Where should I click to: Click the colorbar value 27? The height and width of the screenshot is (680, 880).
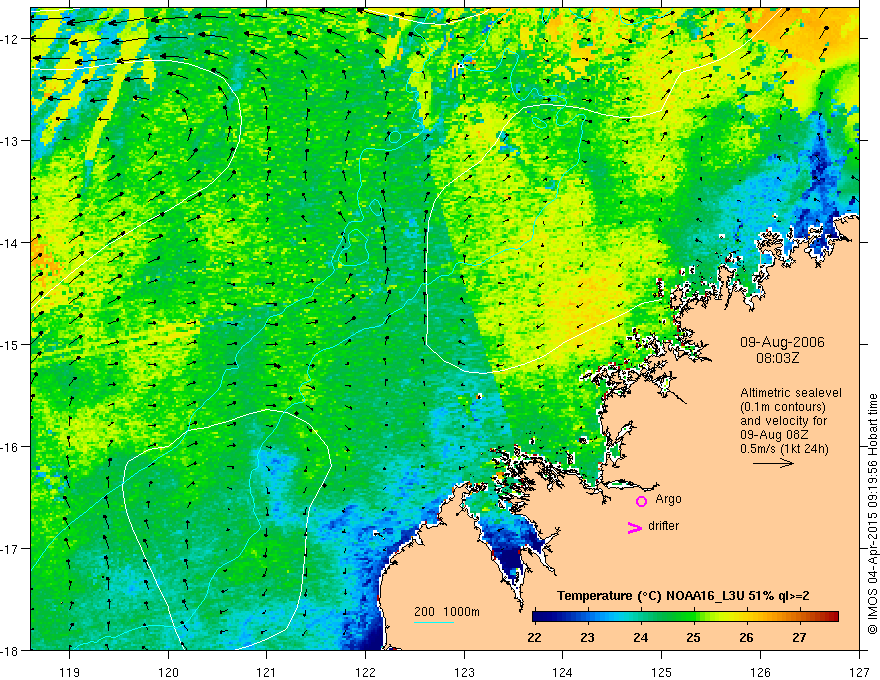799,637
